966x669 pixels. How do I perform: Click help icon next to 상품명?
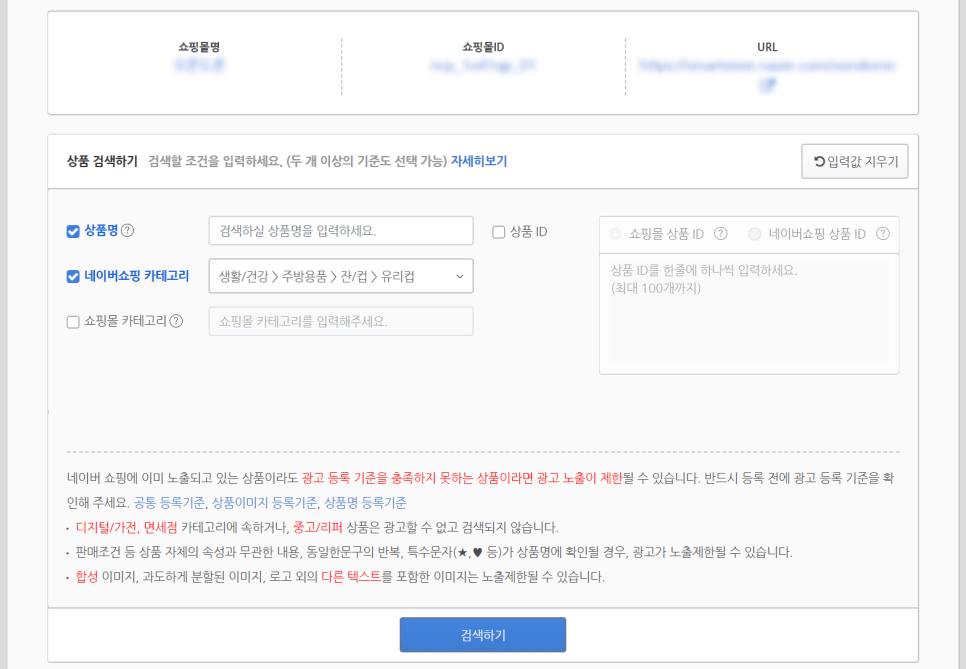click(x=128, y=230)
